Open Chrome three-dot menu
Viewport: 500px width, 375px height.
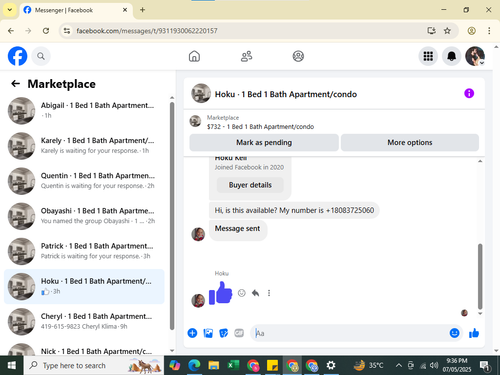(489, 31)
